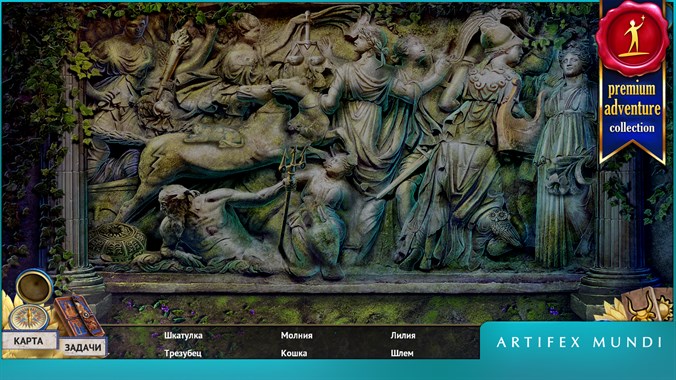Click the bull emblem tile icon
The image size is (676, 380).
641,305
